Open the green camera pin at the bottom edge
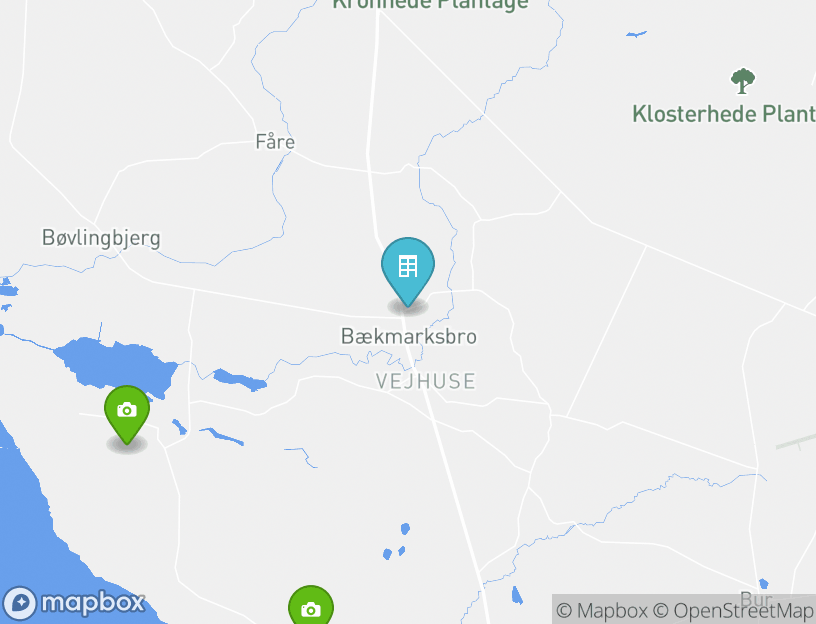Screen dimensions: 816x624 pyautogui.click(x=311, y=605)
